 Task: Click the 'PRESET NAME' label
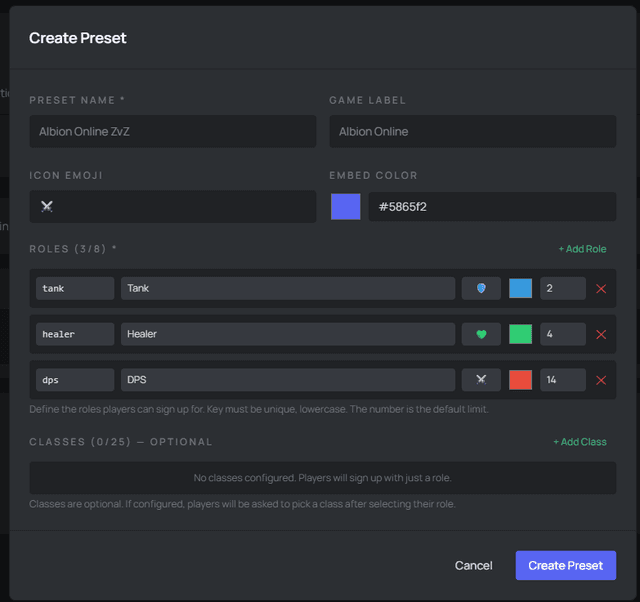point(77,100)
